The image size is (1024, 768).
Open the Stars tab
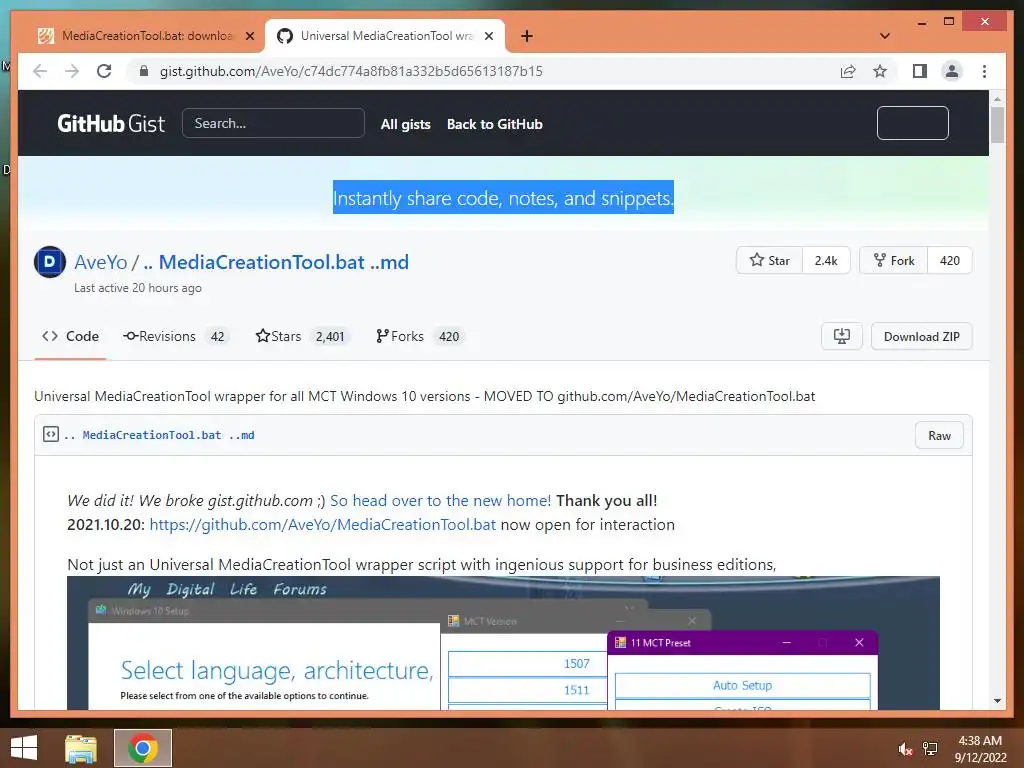pos(303,336)
